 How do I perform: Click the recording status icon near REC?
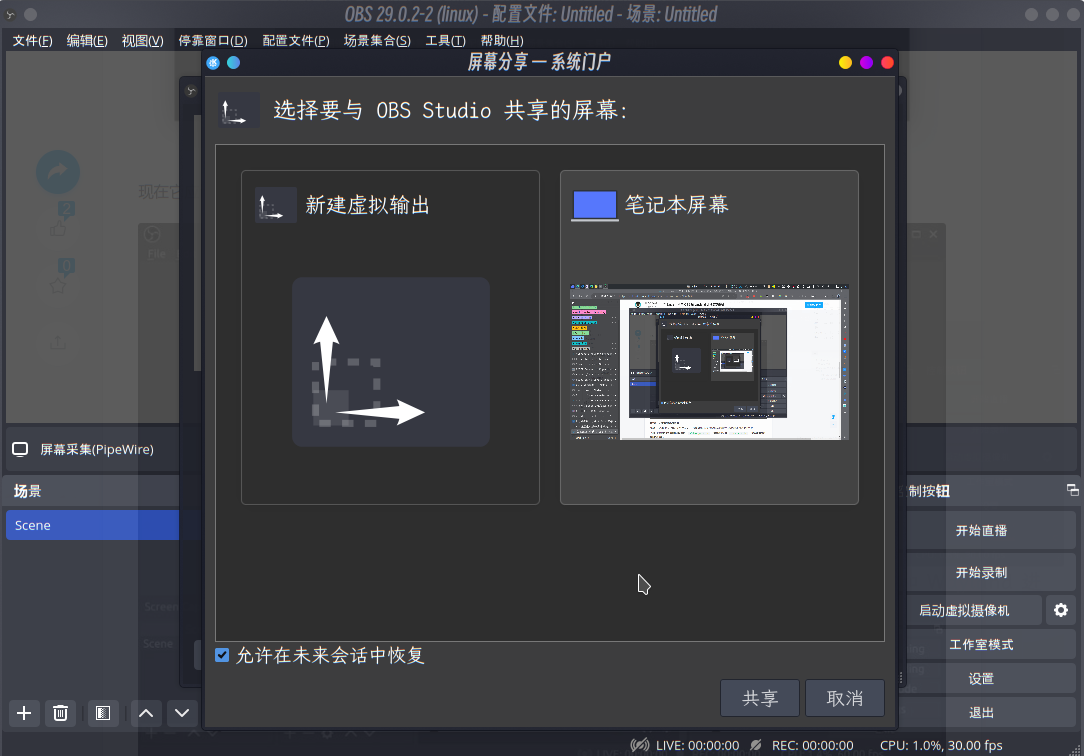[x=756, y=745]
